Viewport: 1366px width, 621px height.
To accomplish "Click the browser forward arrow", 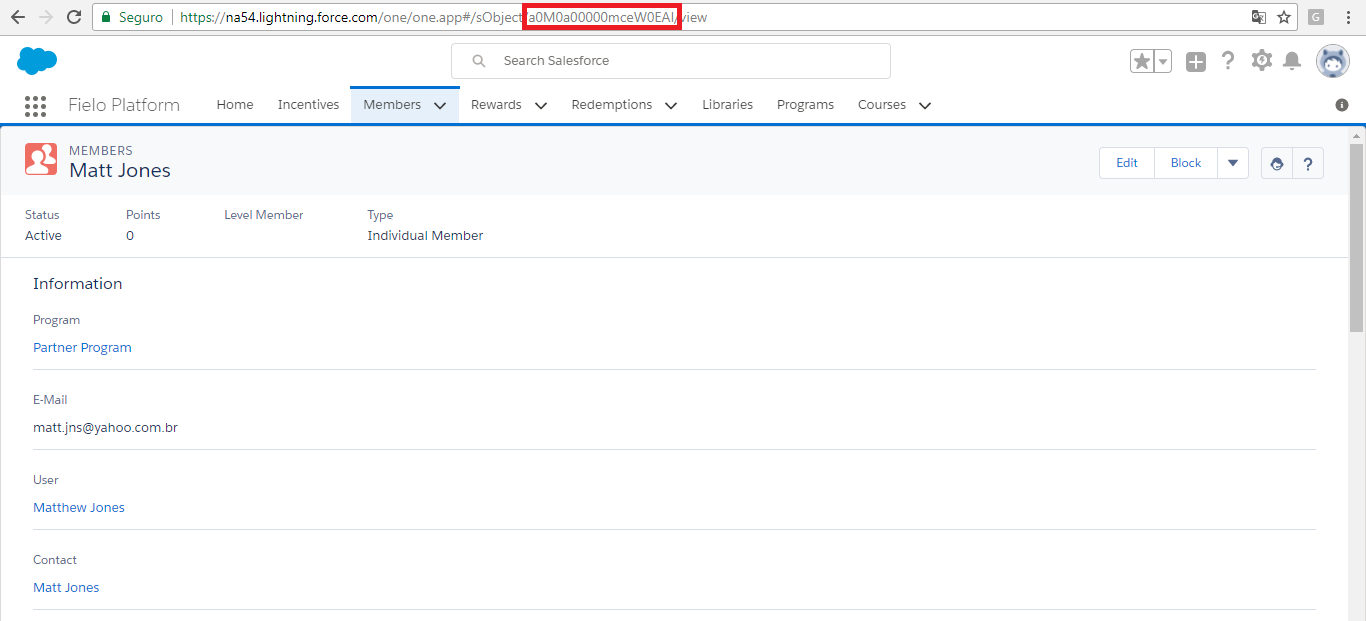I will [x=45, y=17].
